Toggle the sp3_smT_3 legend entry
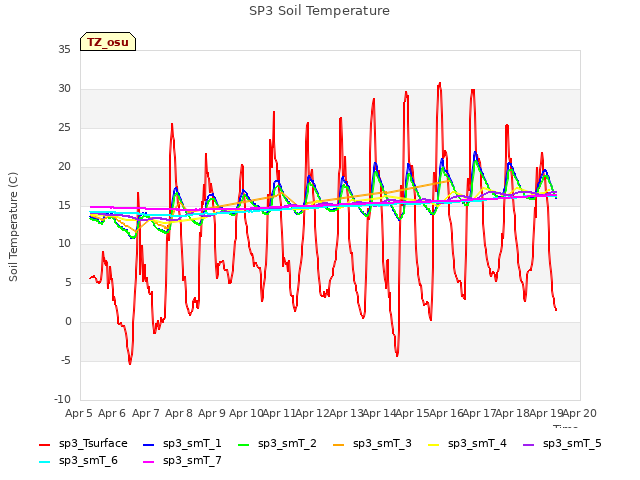 point(373,444)
